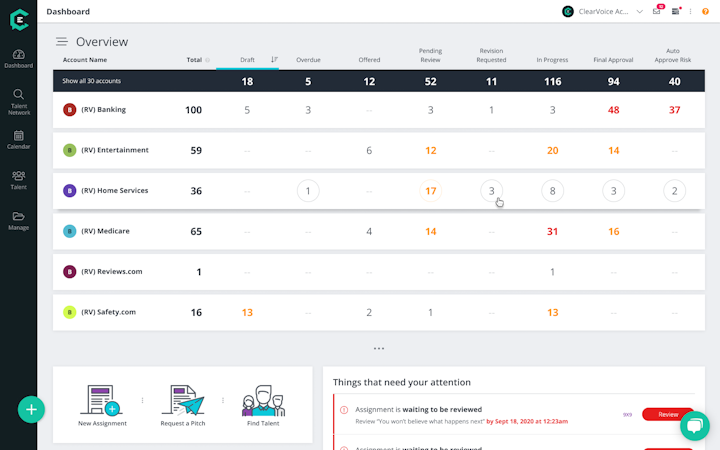Image resolution: width=720 pixels, height=450 pixels.
Task: Select the In Progress column header
Action: (x=552, y=60)
